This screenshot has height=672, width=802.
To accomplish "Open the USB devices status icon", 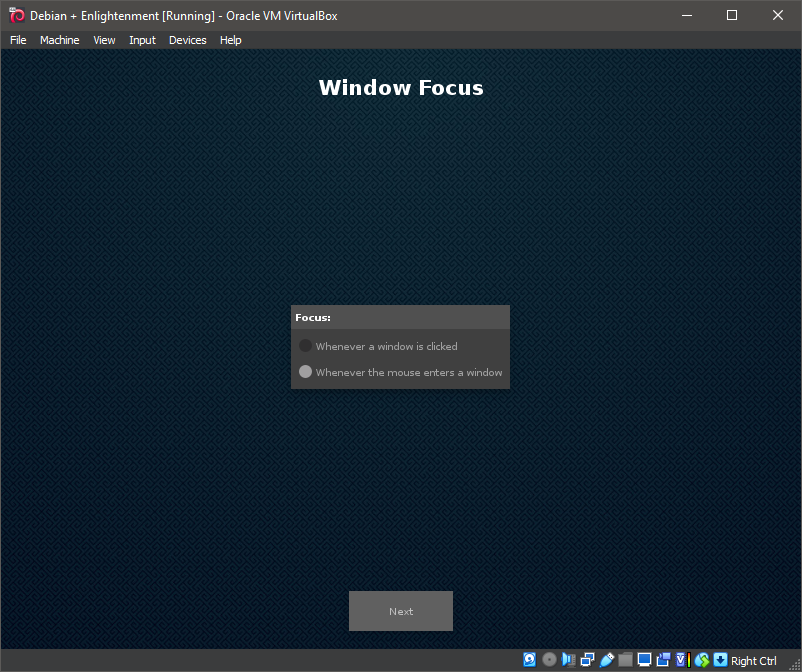I will tap(606, 660).
